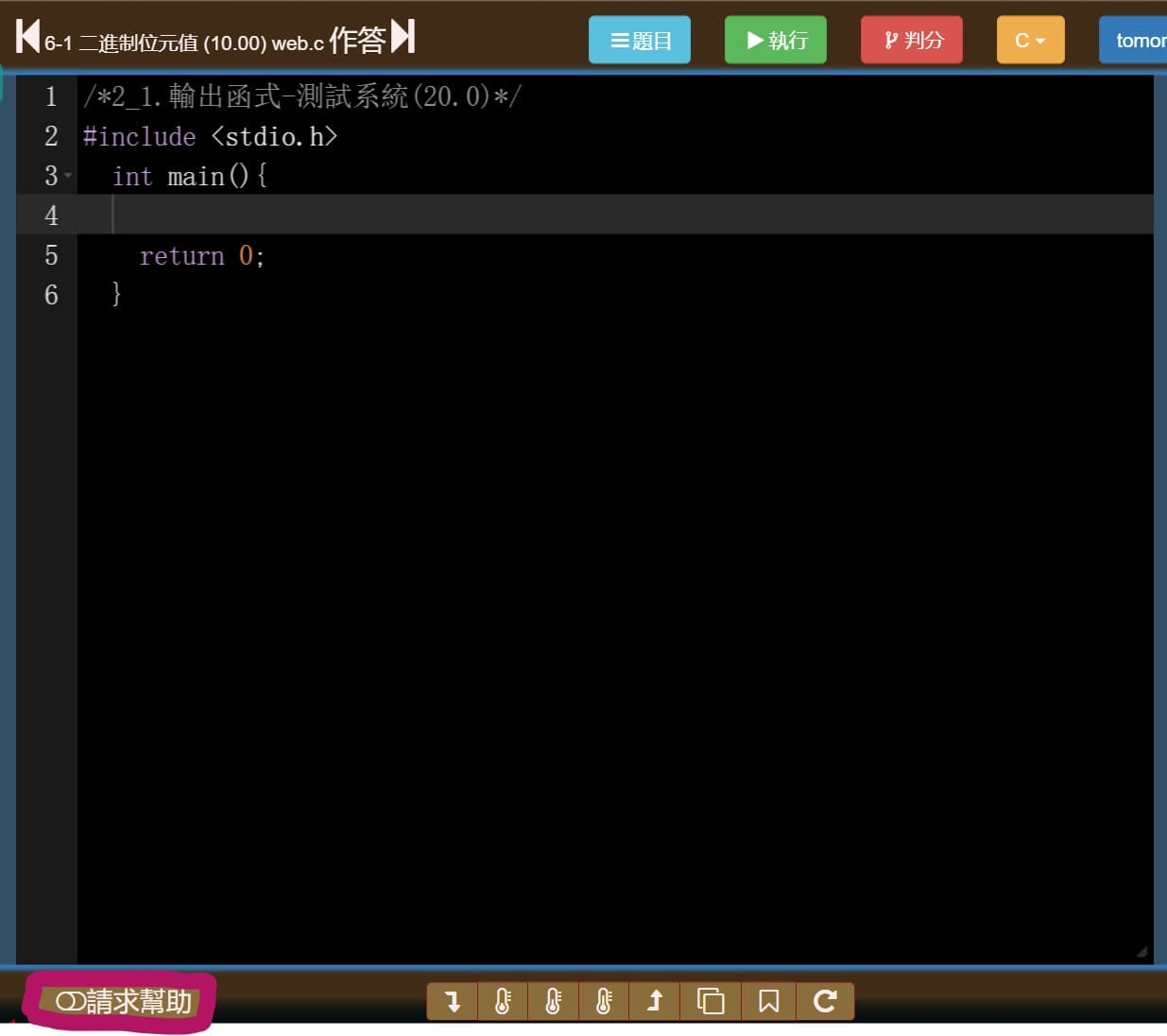Place cursor on empty line 4 of editor
This screenshot has width=1167, height=1036.
567,216
